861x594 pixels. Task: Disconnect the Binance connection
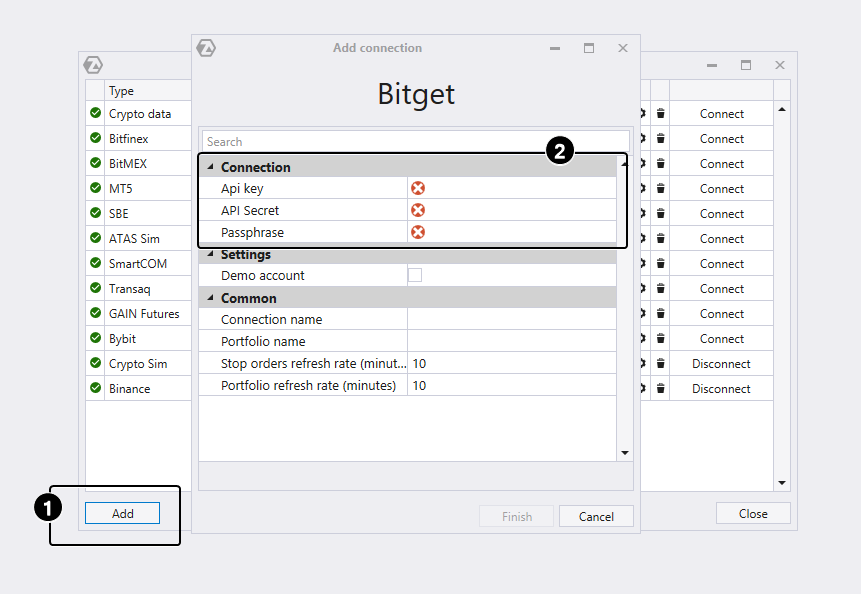point(721,389)
